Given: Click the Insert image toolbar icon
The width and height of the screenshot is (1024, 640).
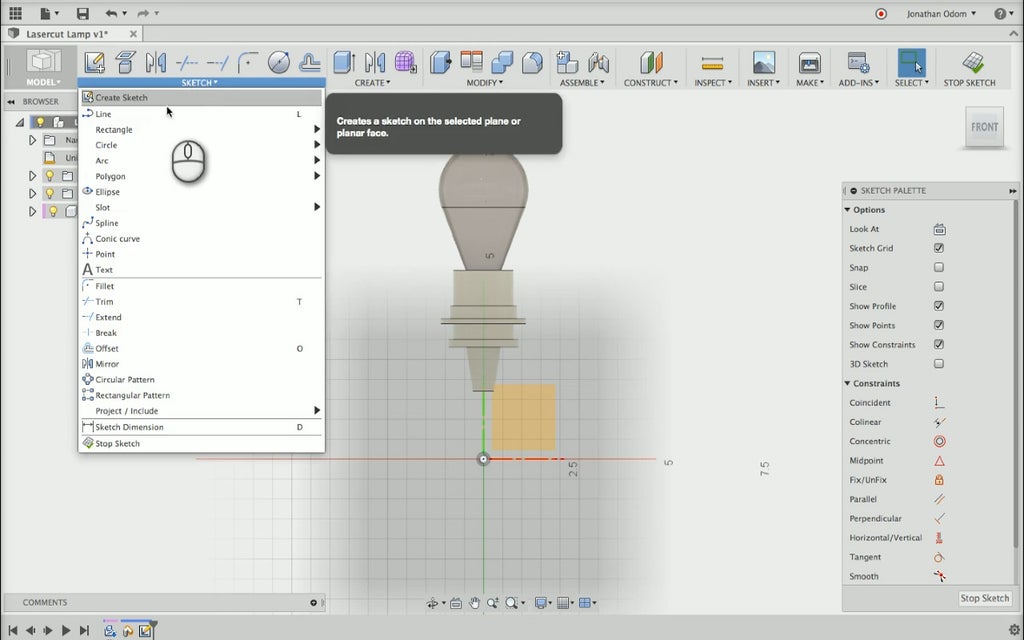Looking at the screenshot, I should tap(763, 63).
